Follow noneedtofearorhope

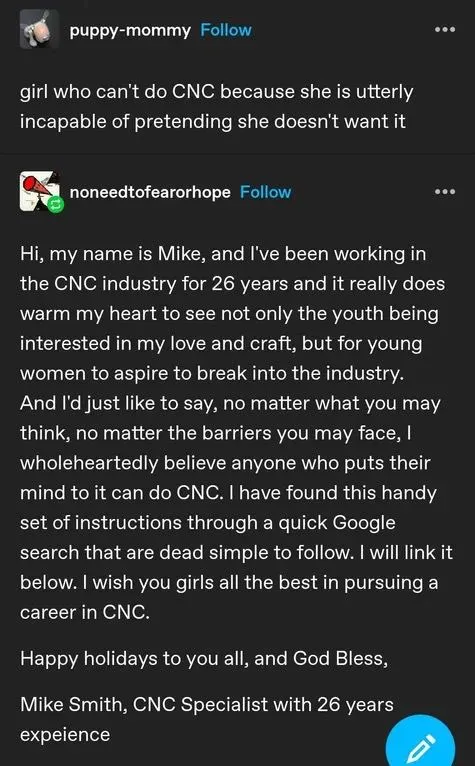(265, 192)
